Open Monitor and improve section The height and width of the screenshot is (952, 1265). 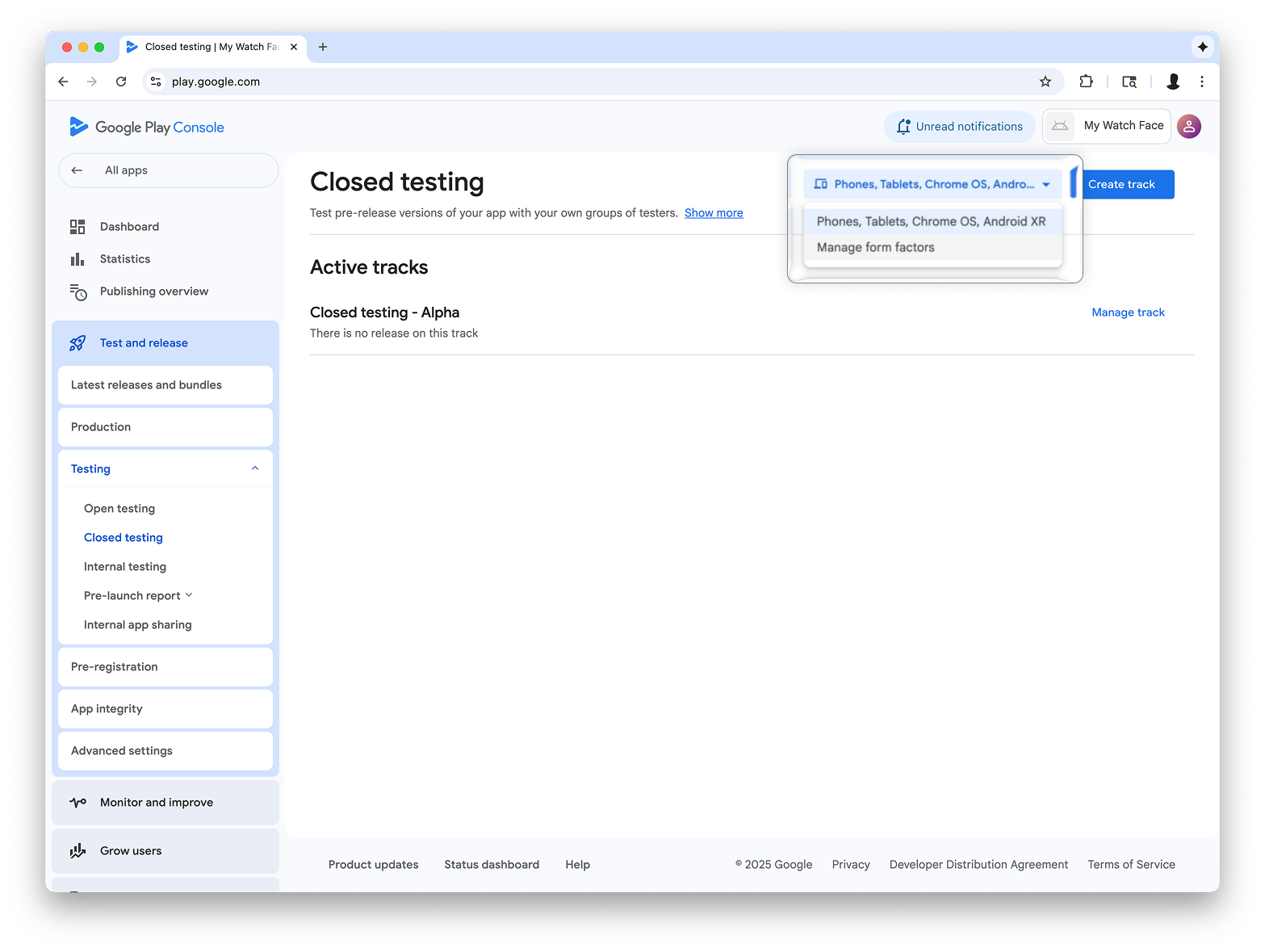click(156, 802)
